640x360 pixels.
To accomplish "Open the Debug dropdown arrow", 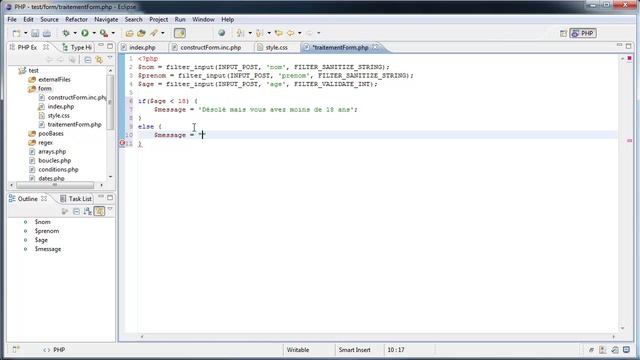I will (x=75, y=33).
